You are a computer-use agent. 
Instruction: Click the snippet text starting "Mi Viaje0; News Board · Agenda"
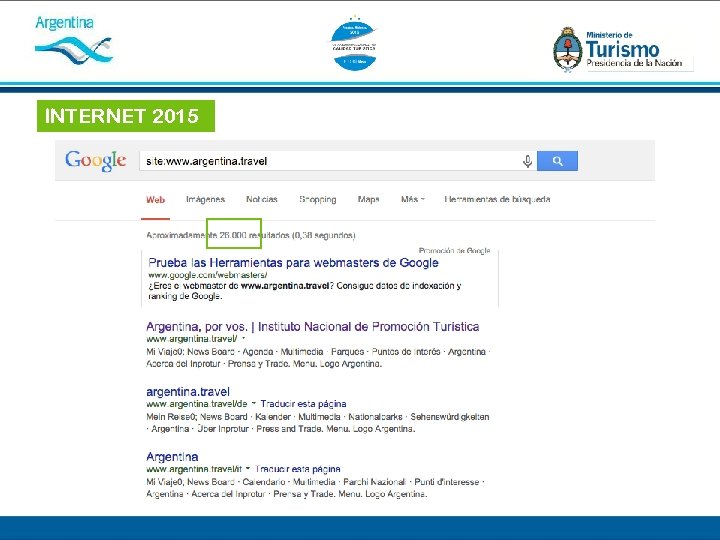(318, 358)
